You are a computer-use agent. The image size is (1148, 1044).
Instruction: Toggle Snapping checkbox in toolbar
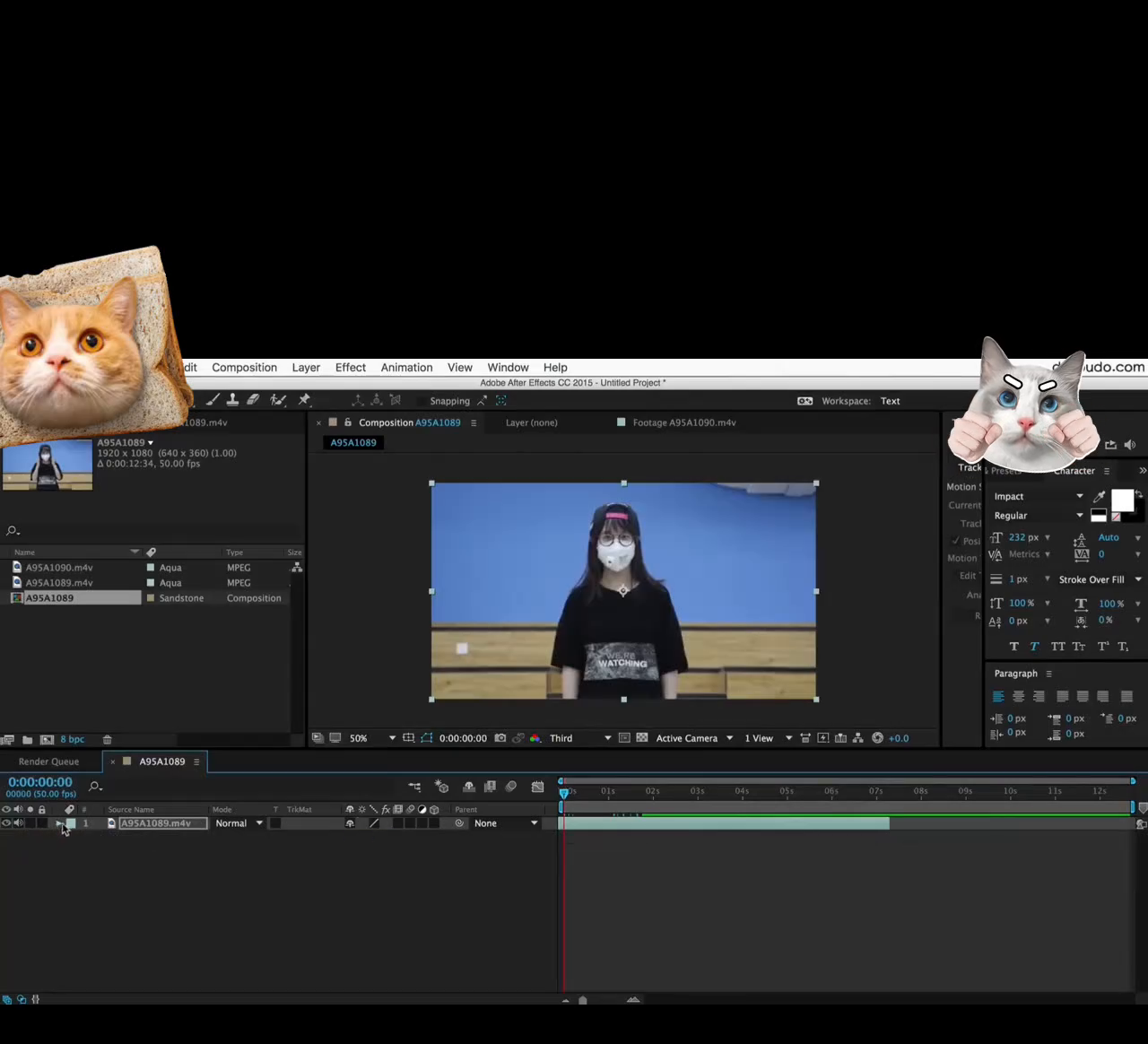point(422,401)
